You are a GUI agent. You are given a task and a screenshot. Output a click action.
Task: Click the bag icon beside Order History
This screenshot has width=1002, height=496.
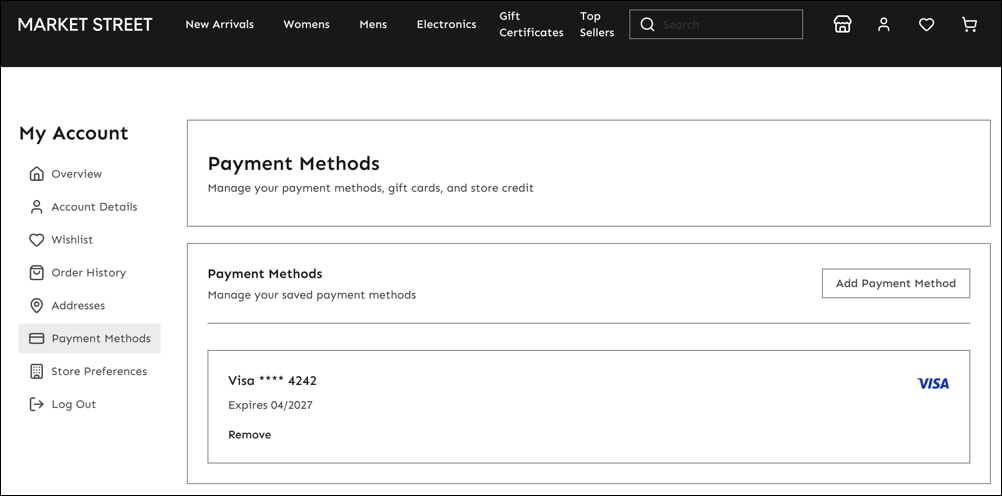[36, 272]
